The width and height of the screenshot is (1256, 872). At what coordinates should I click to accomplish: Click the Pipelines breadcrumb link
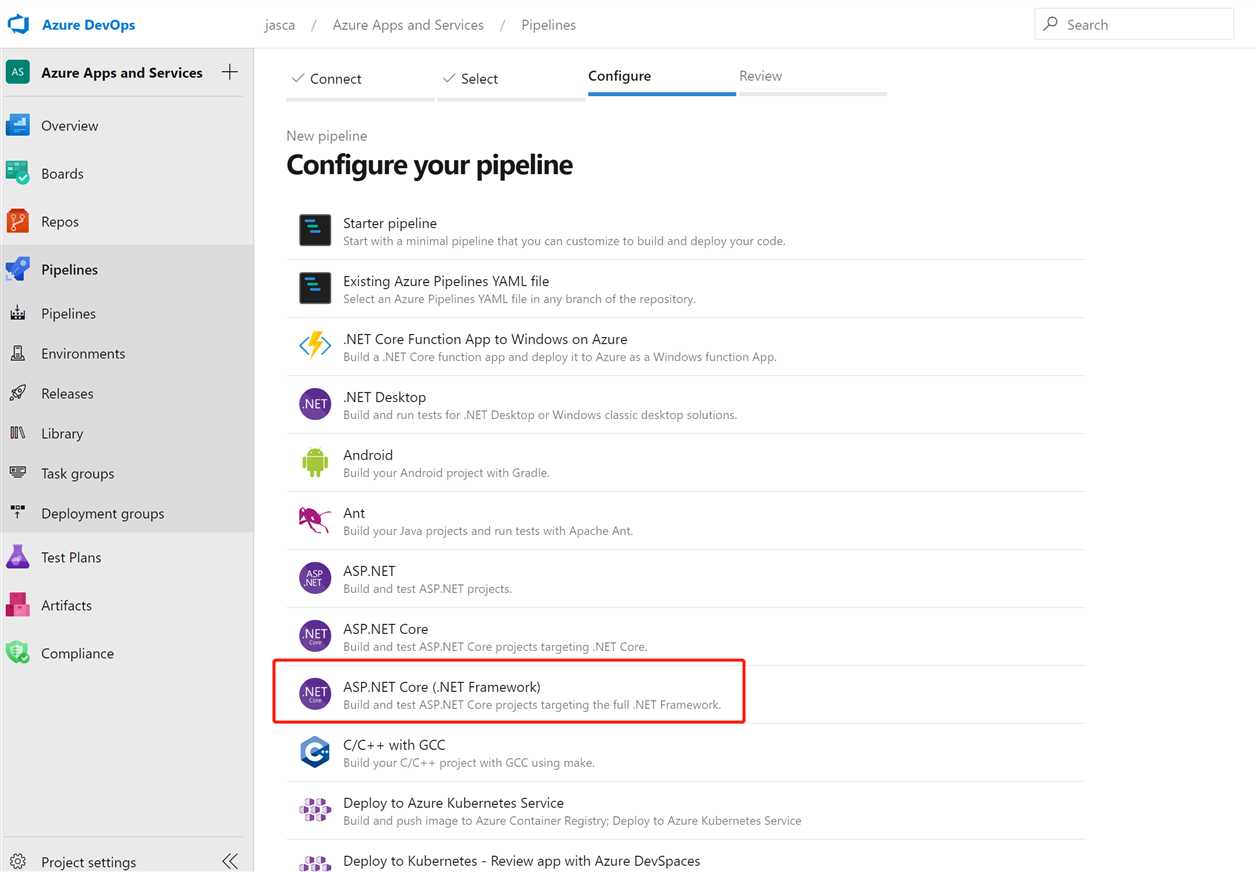pyautogui.click(x=548, y=25)
